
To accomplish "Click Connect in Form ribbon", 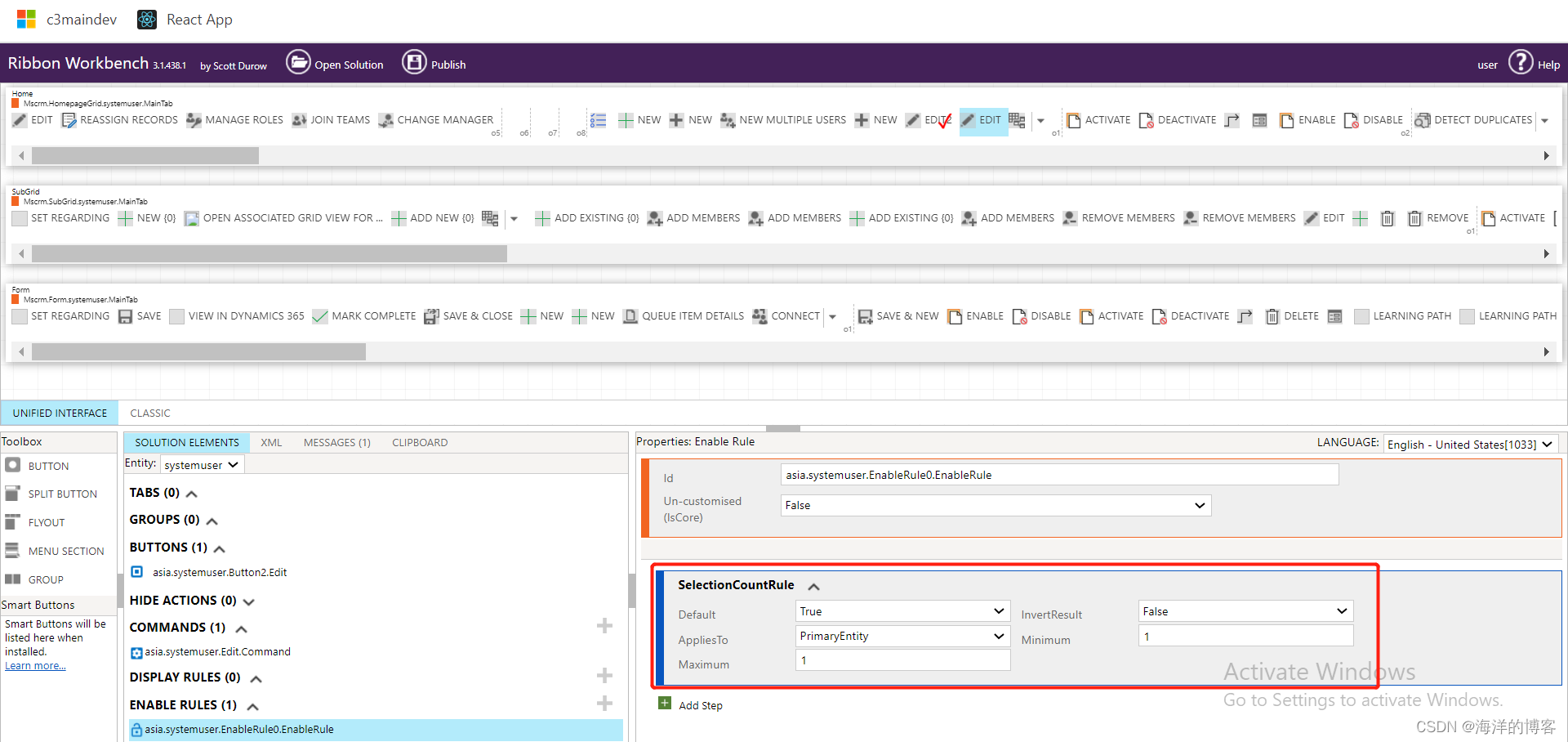I will [x=786, y=316].
